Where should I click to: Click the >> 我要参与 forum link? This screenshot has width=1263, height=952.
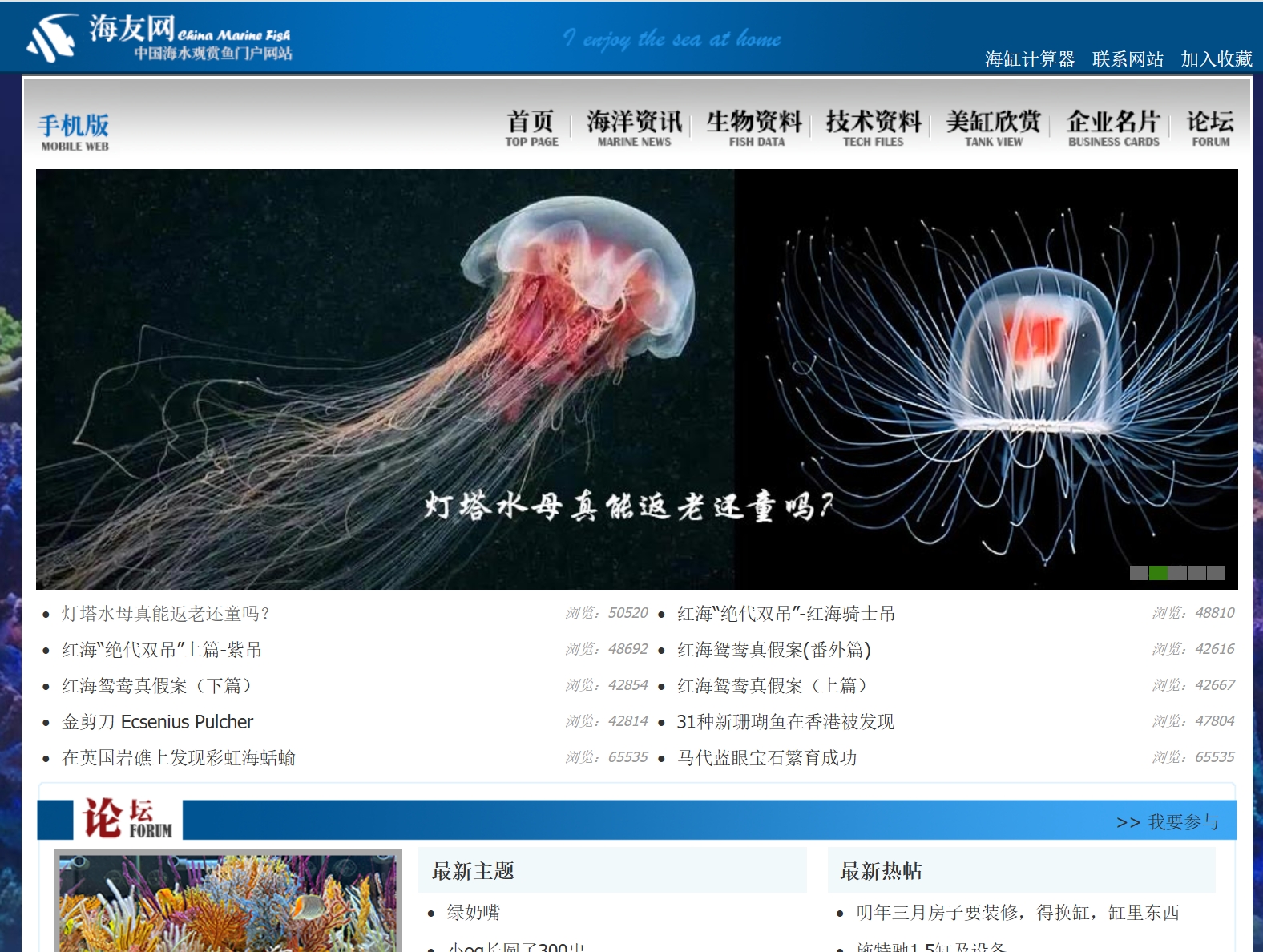pos(1168,822)
